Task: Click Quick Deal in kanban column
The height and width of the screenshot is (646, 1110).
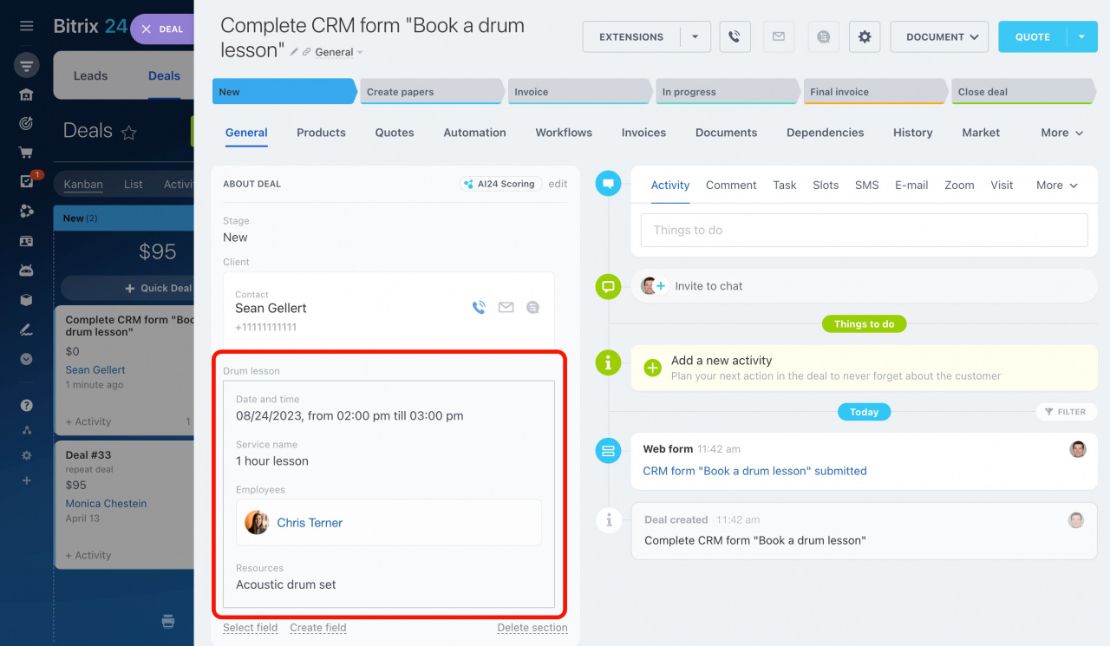Action: pos(158,288)
